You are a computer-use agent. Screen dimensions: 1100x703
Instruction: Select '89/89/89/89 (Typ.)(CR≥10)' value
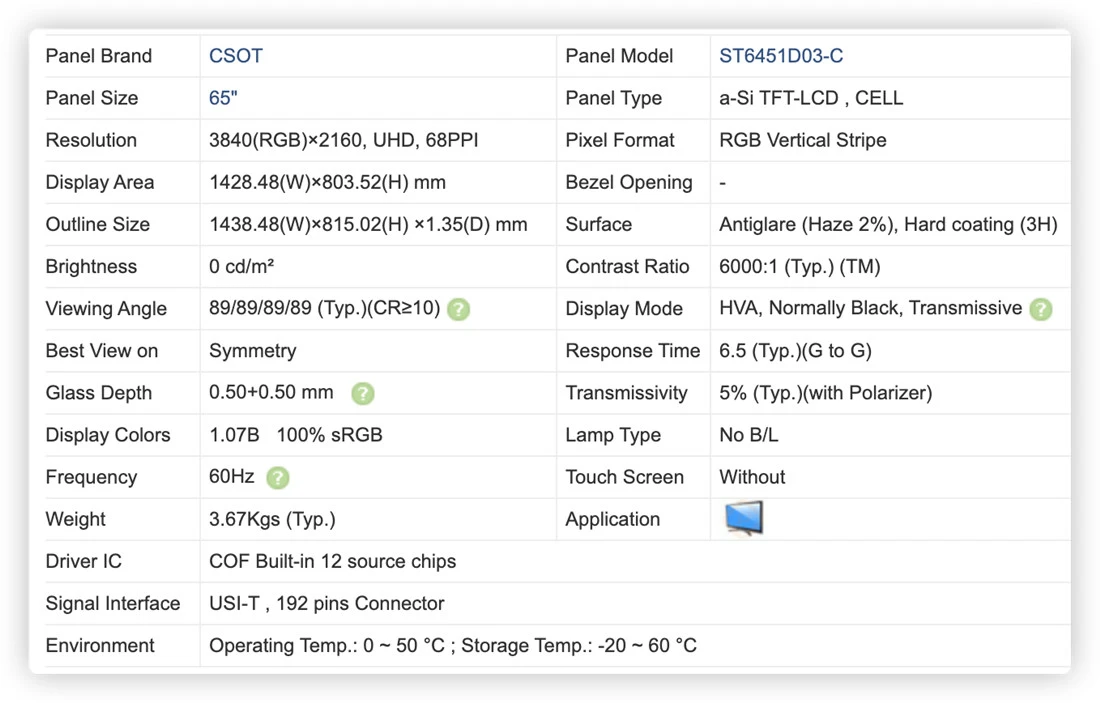[325, 309]
